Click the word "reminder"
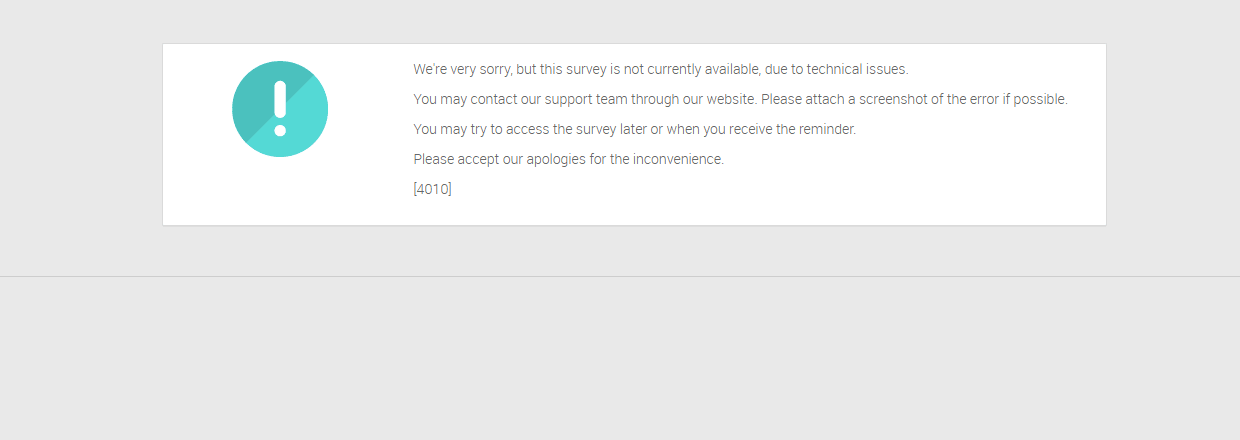 (825, 129)
